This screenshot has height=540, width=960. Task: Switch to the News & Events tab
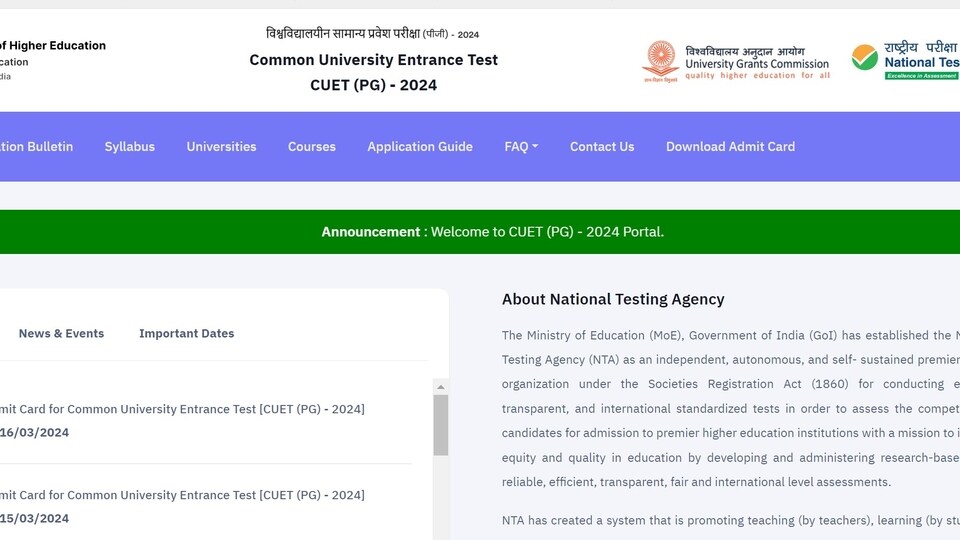pos(61,334)
